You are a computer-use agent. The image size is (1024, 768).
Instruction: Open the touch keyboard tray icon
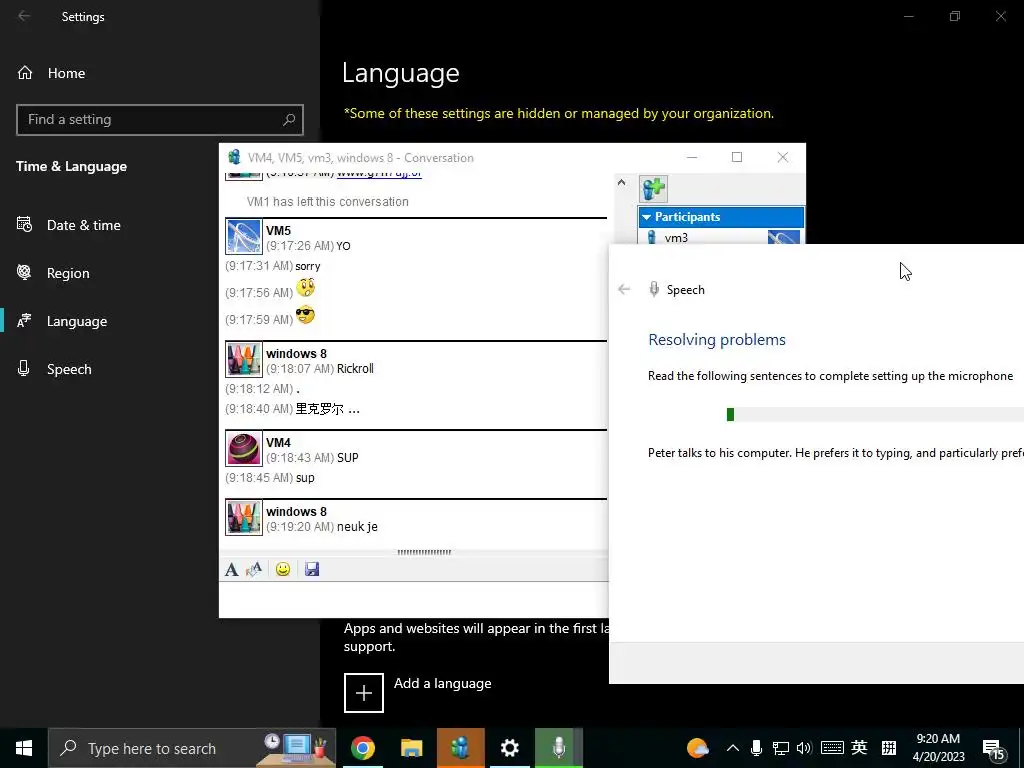pos(832,748)
